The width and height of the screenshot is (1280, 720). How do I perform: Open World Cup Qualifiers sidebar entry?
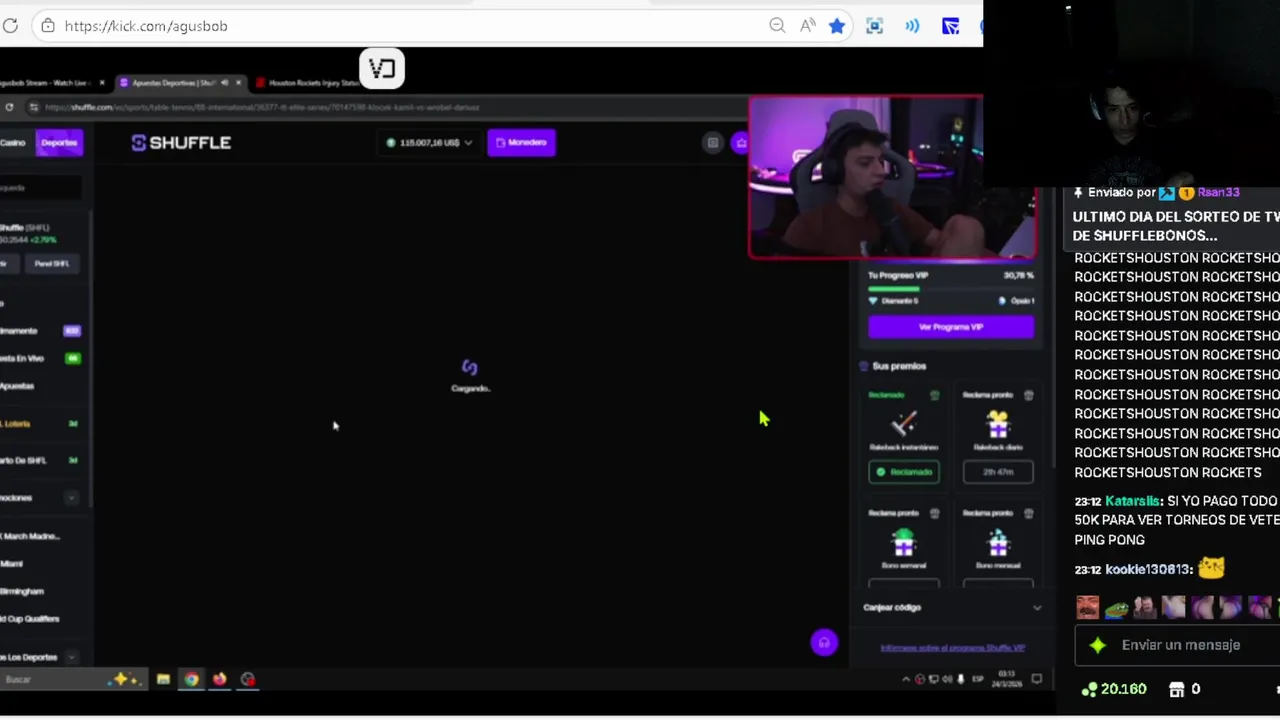pos(31,619)
